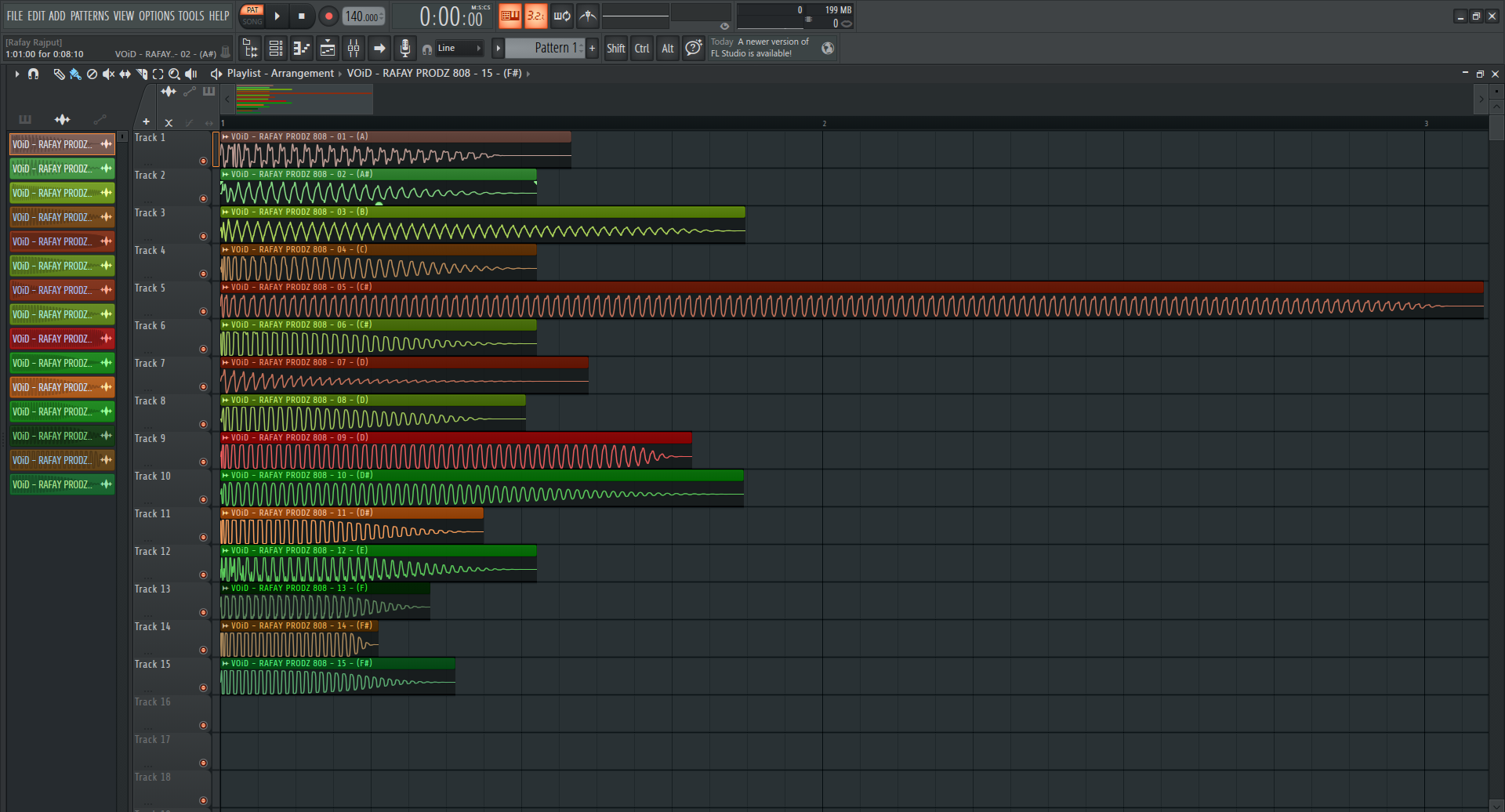The width and height of the screenshot is (1505, 812).
Task: Select the Zoom tool
Action: (174, 74)
